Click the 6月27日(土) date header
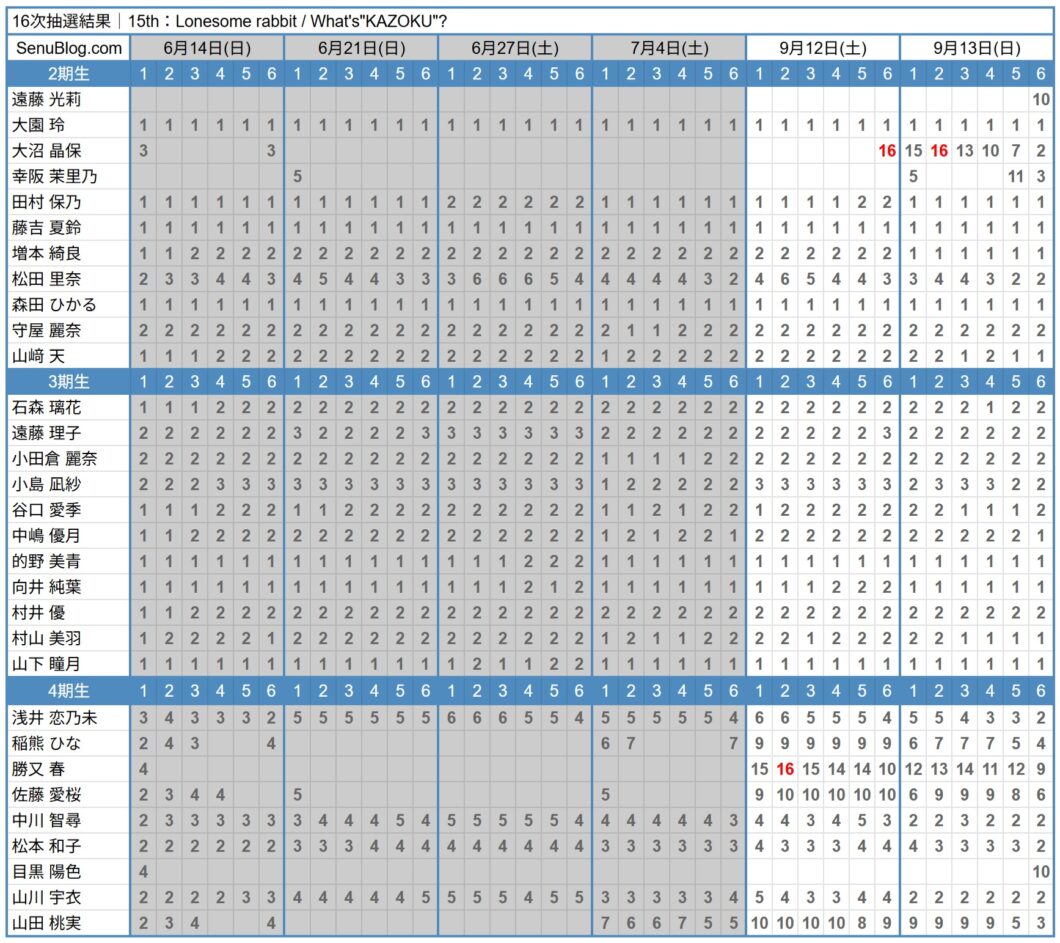 pyautogui.click(x=515, y=48)
